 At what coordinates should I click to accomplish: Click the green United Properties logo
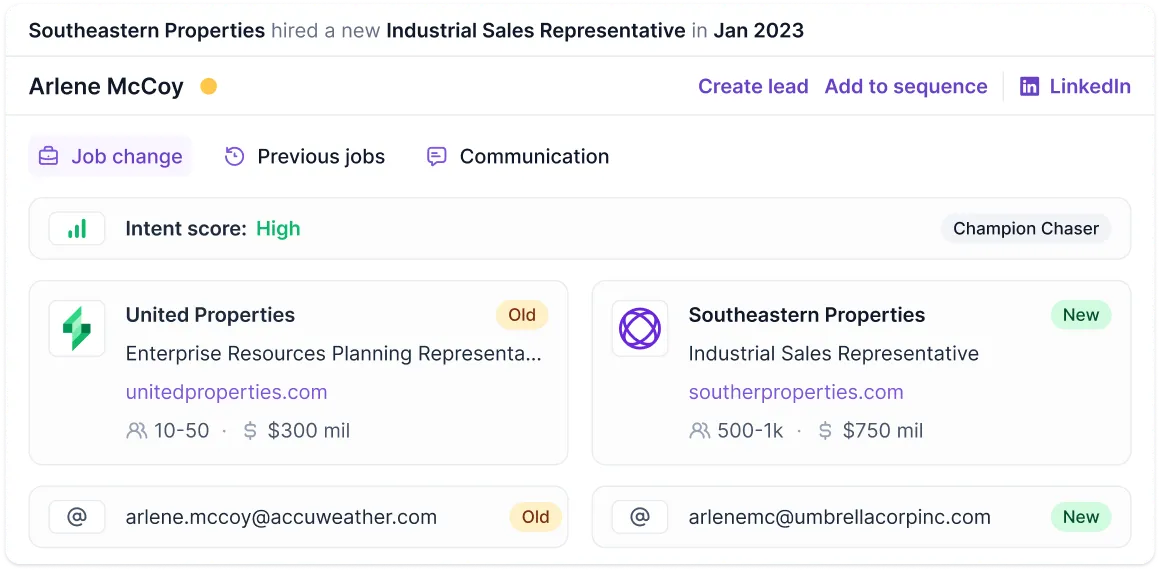point(77,328)
